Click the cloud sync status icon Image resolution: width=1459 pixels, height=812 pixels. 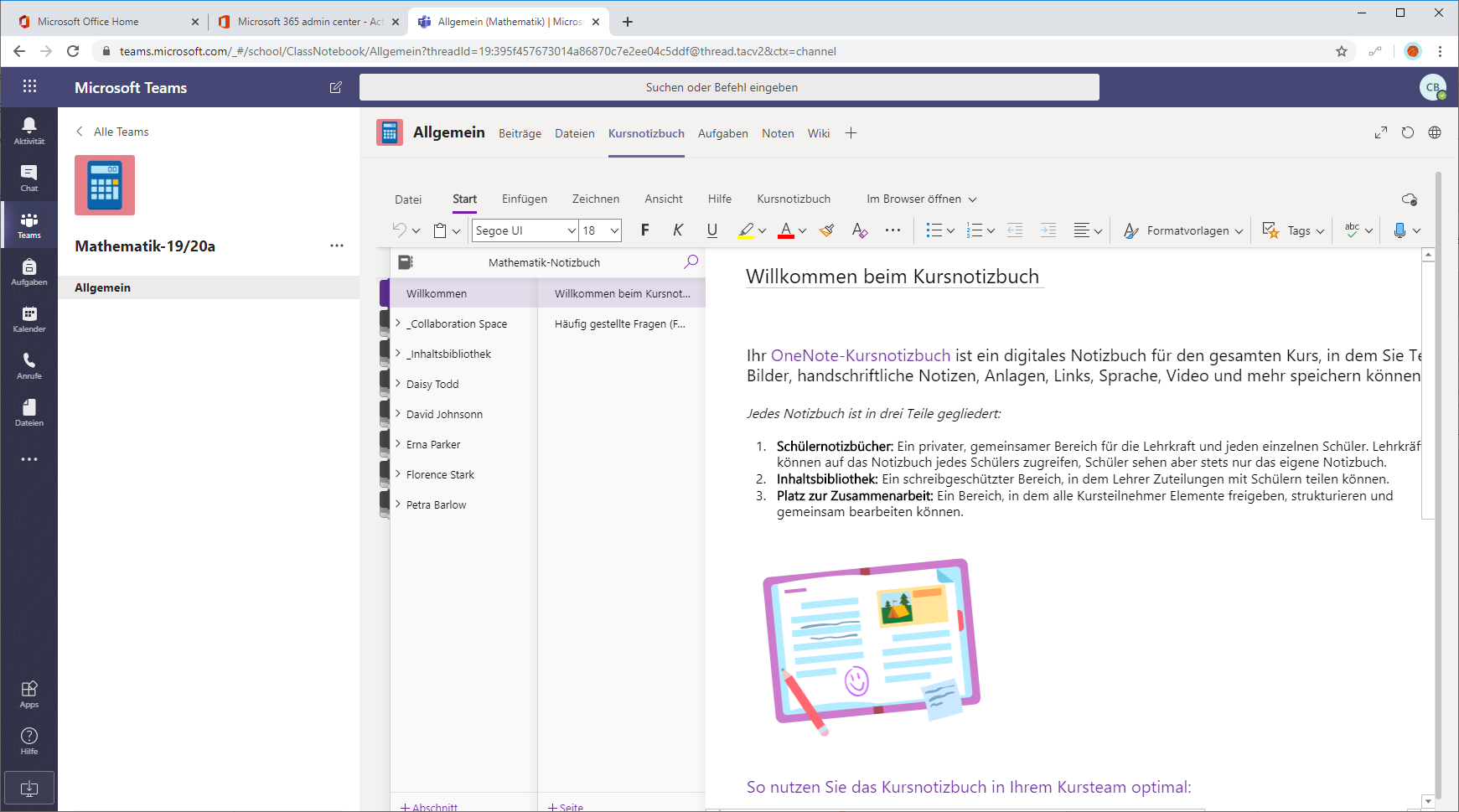coord(1410,199)
